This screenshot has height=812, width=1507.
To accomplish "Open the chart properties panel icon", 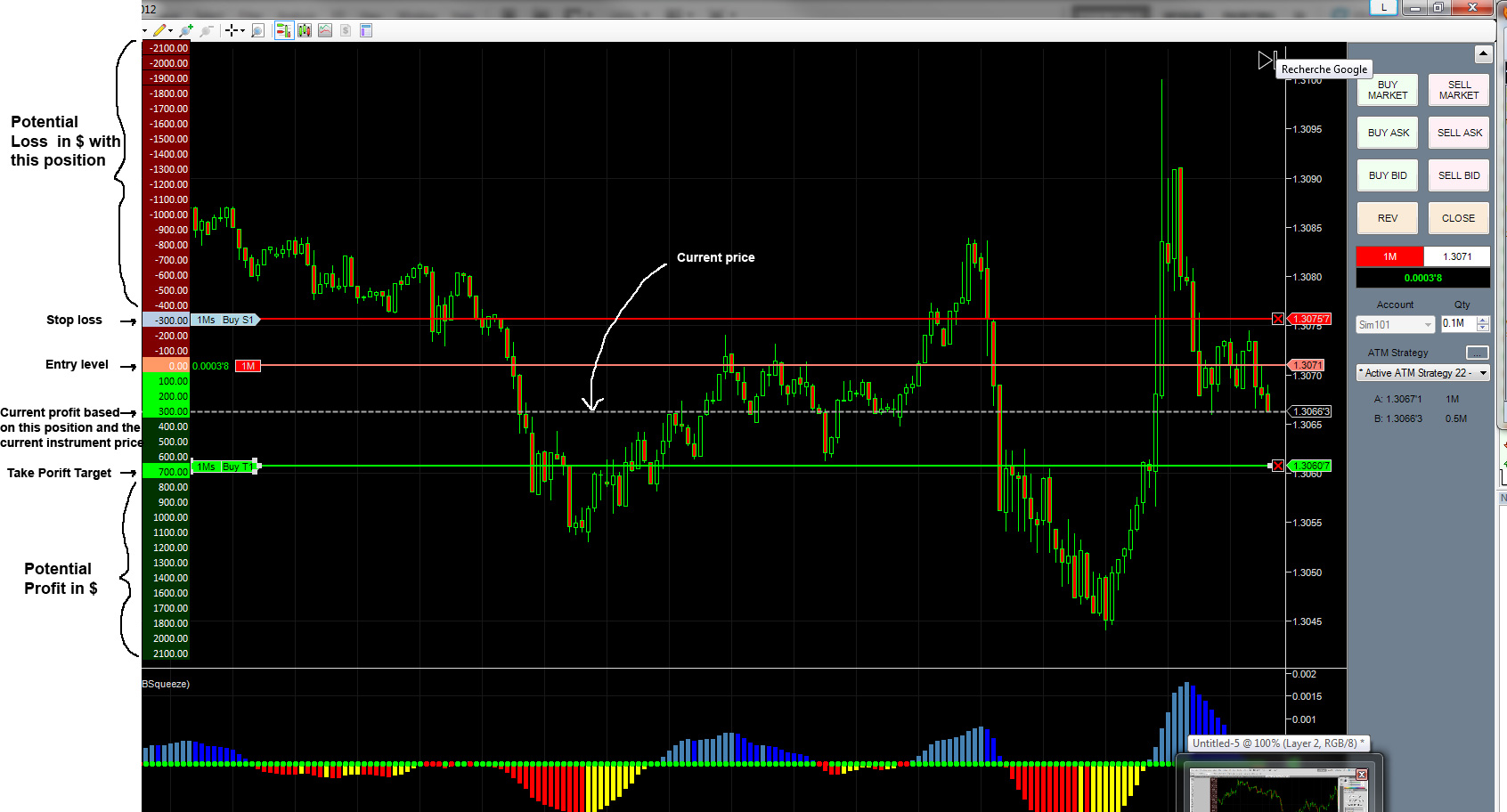I will [366, 30].
